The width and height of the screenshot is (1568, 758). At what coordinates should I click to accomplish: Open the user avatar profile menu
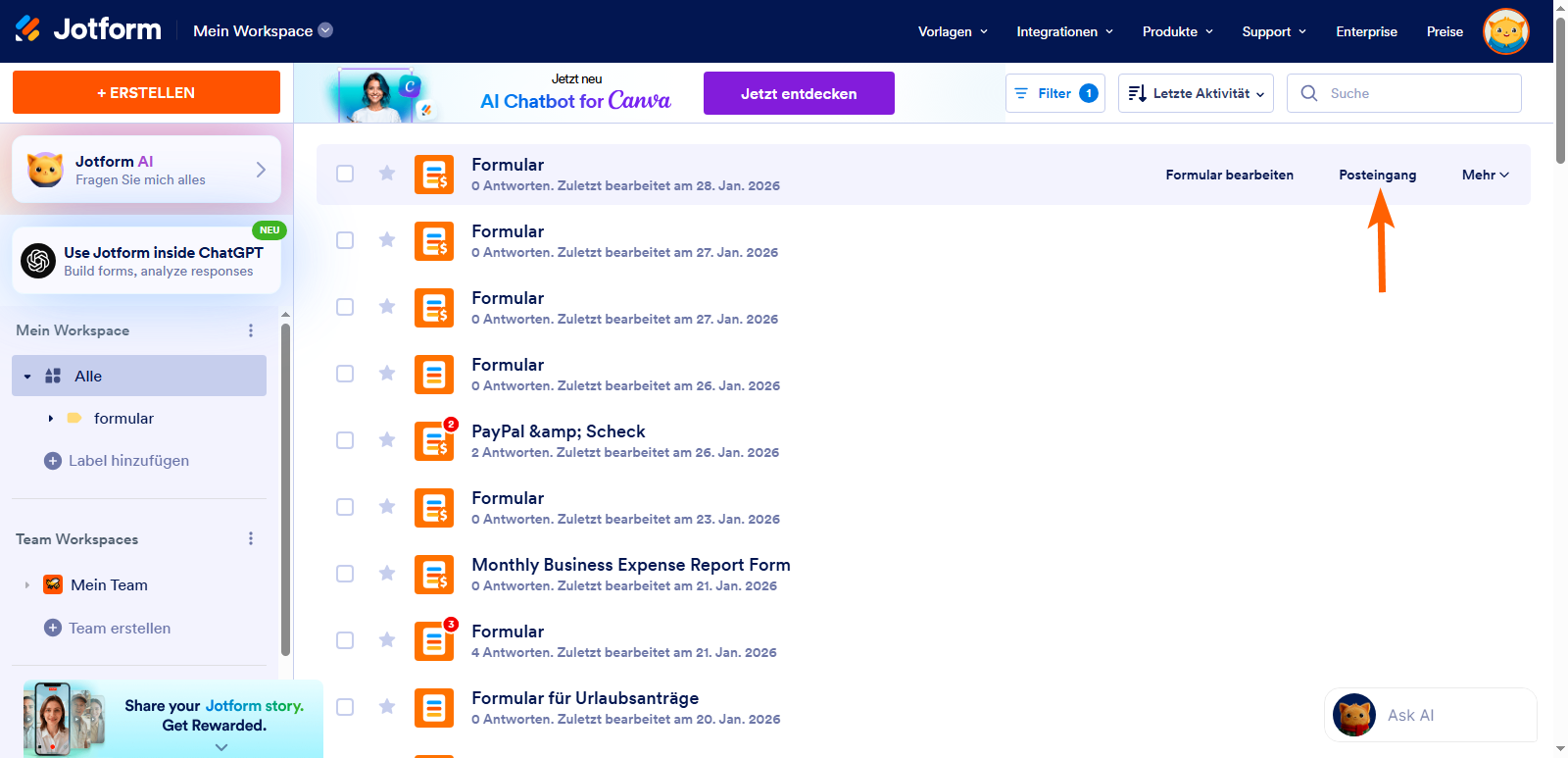[1505, 31]
